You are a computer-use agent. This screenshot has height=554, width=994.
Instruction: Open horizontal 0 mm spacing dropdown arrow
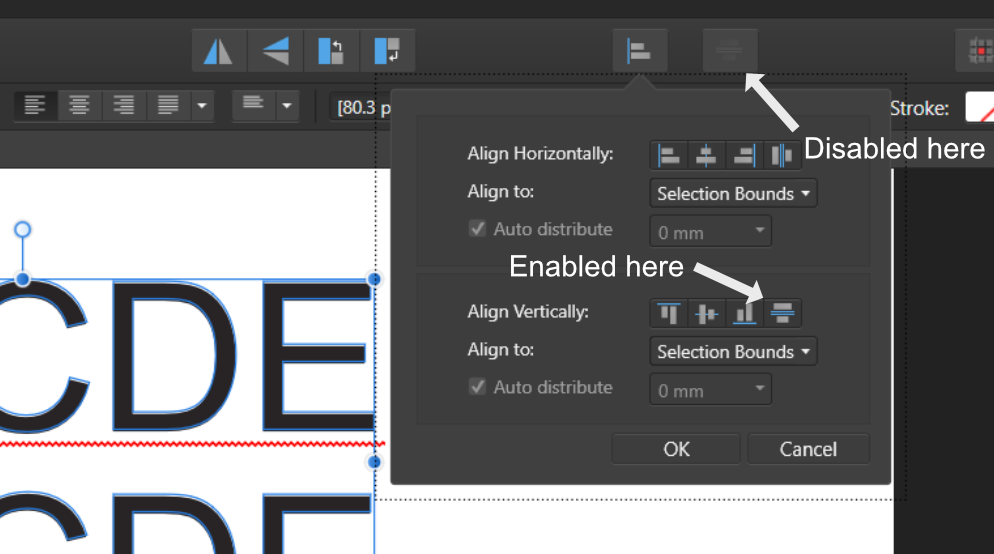759,231
